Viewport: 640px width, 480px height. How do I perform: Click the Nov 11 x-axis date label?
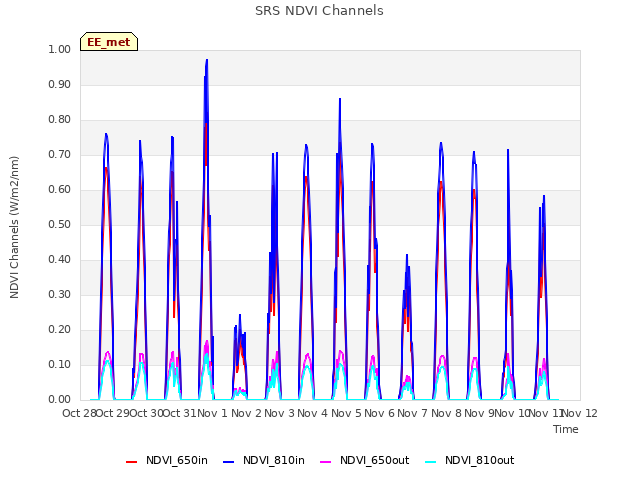[546, 413]
